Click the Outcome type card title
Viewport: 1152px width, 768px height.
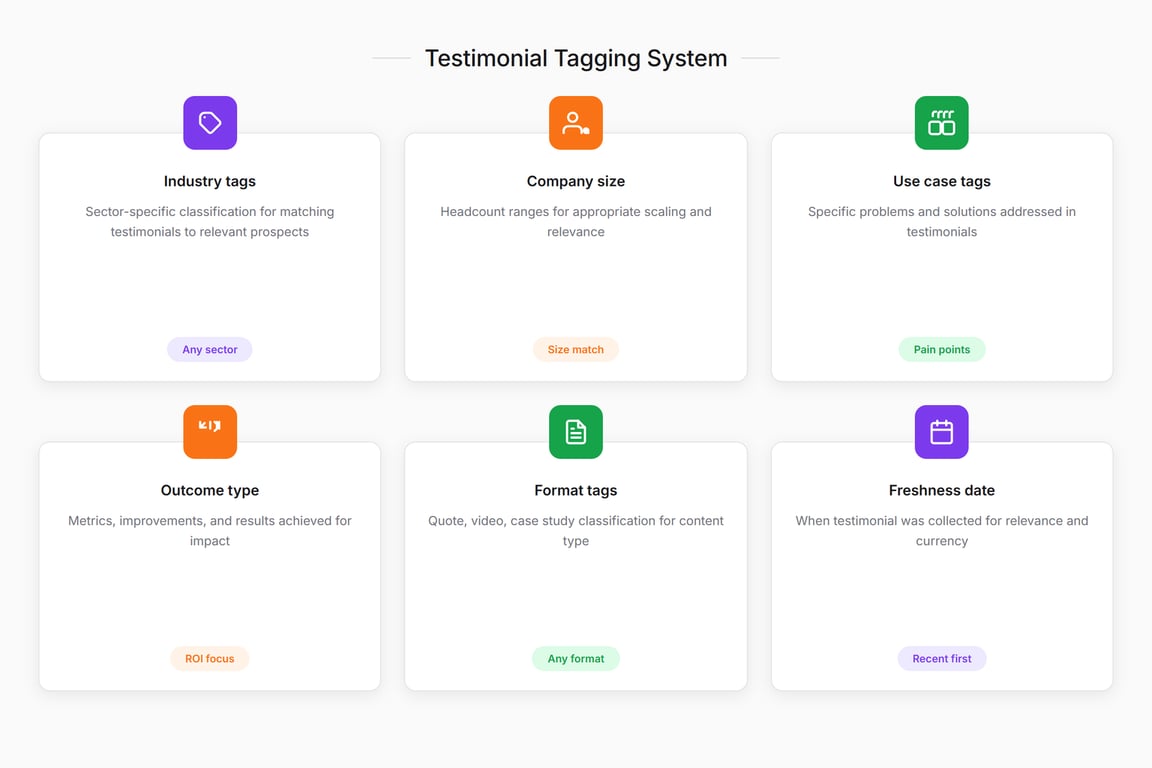pos(209,490)
